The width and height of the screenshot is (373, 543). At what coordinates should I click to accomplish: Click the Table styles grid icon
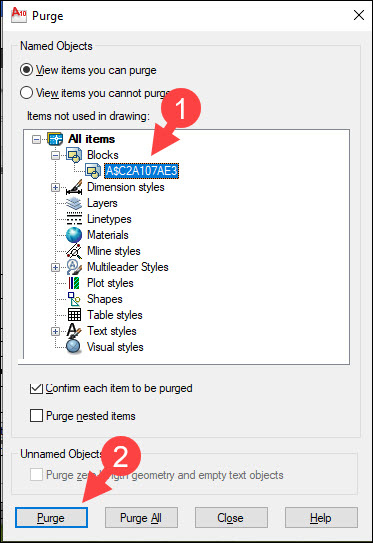[x=74, y=315]
